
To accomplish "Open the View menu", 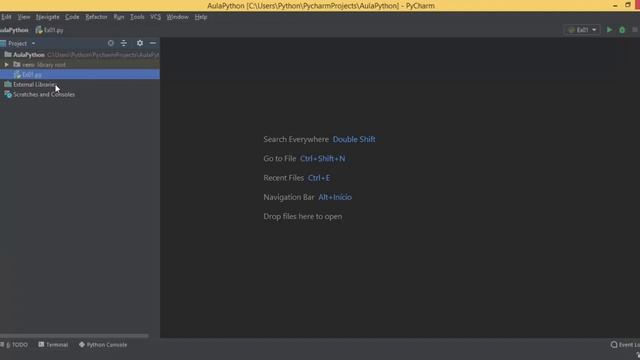I will [x=24, y=17].
